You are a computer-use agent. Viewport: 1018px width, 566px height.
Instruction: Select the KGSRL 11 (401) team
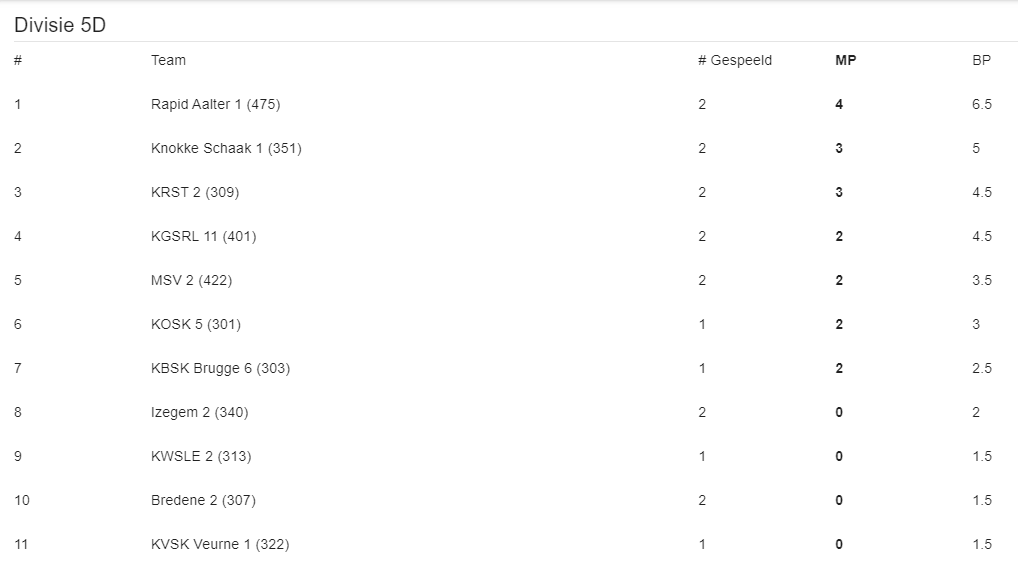[x=203, y=237]
